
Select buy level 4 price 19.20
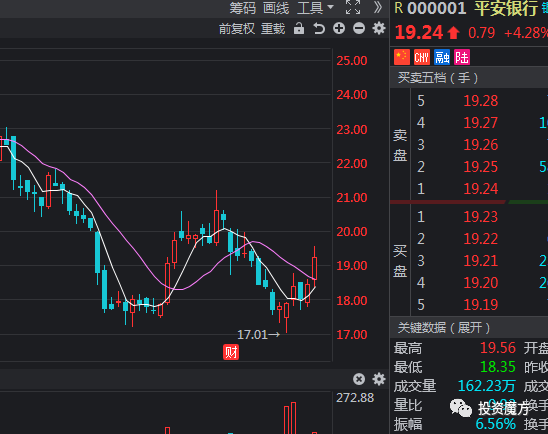481,283
